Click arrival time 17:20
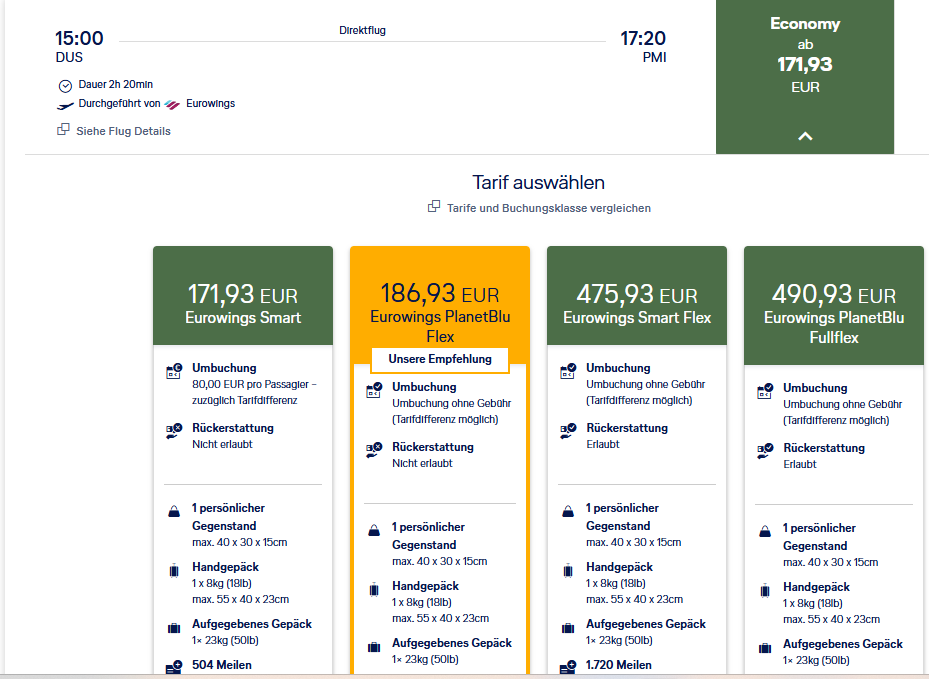Screen dimensions: 929x679 (x=643, y=39)
